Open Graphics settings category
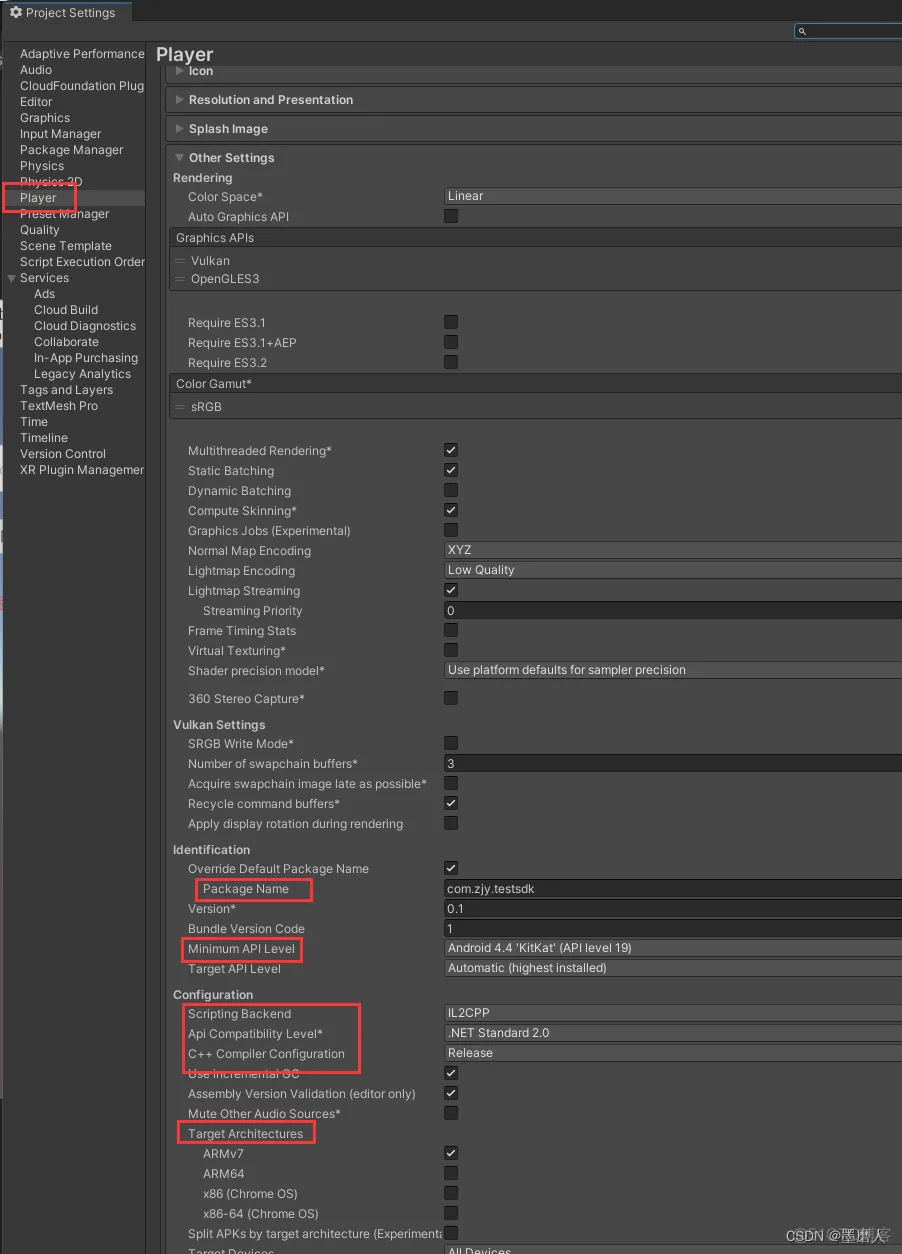 tap(45, 118)
